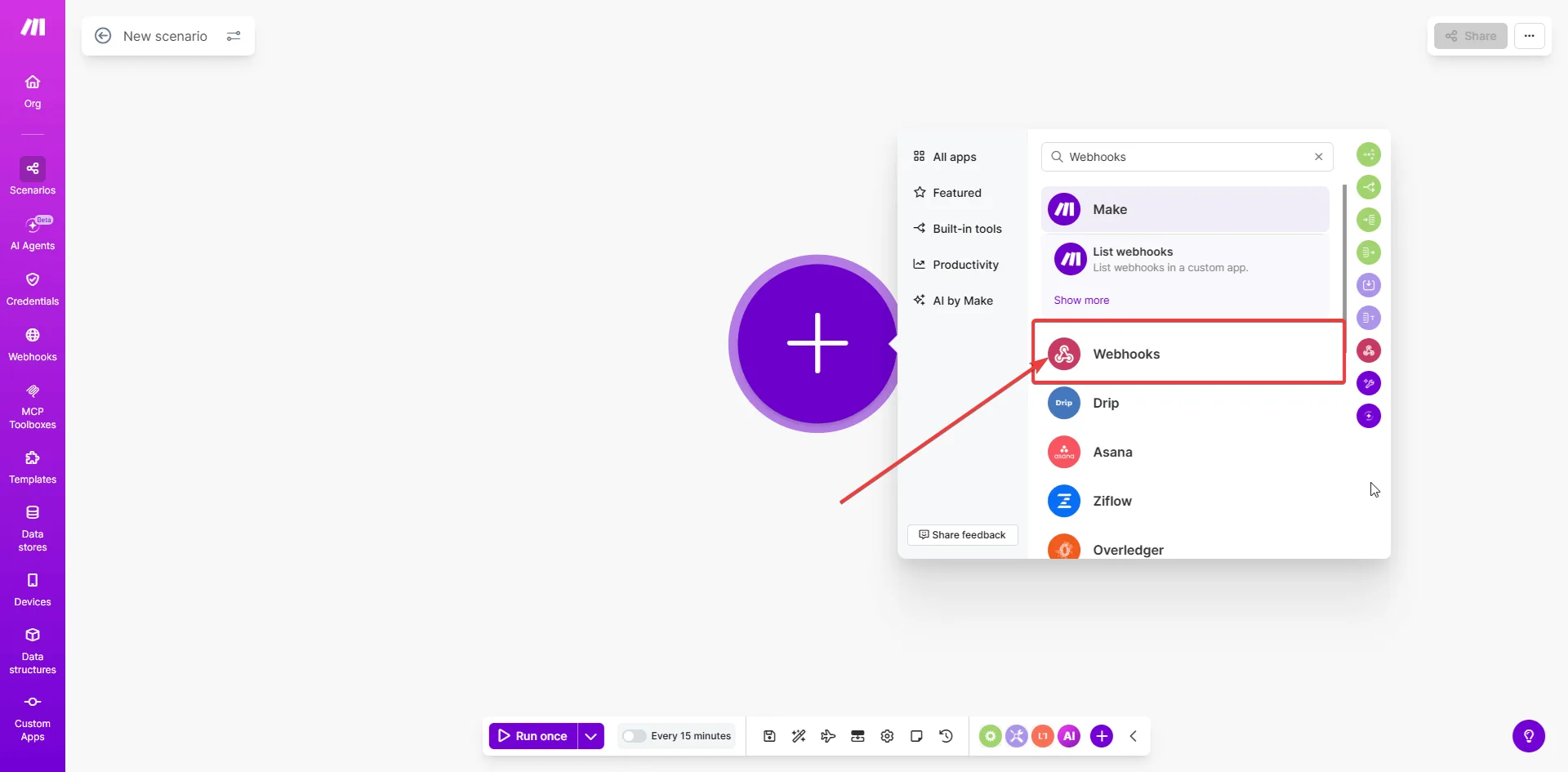Open Templates in sidebar
Screen dimensions: 1568x772
click(x=33, y=466)
